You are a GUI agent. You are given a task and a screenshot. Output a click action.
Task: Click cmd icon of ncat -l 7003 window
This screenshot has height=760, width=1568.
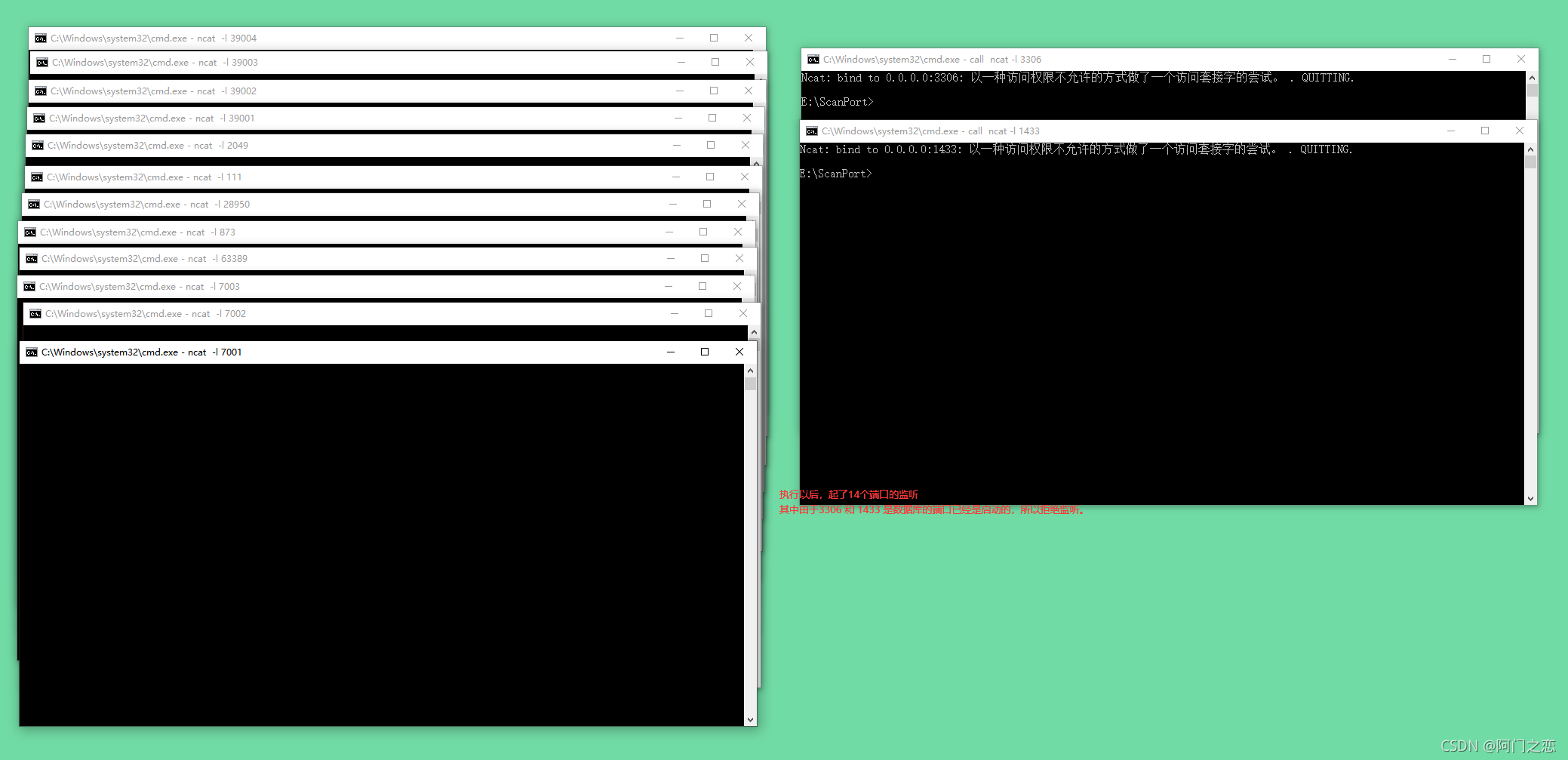click(x=29, y=287)
